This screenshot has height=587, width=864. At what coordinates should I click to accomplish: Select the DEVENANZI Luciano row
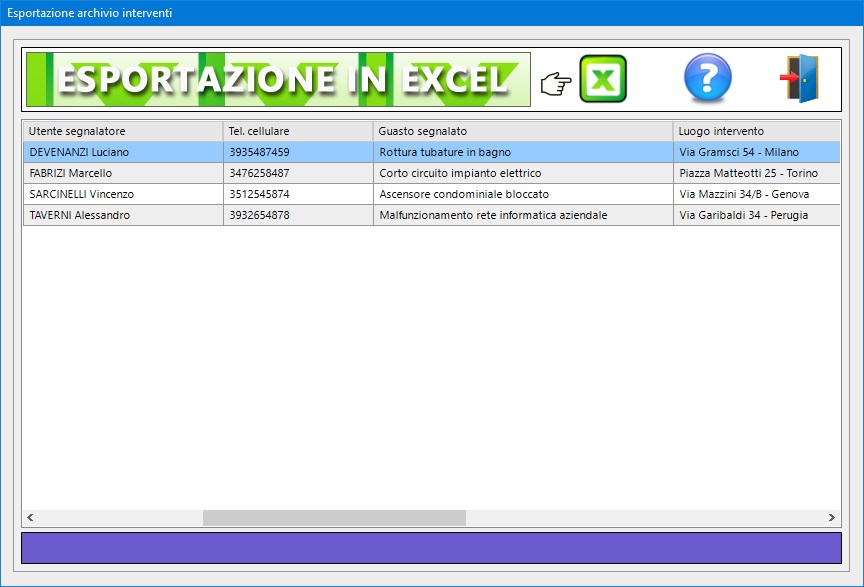coord(431,152)
